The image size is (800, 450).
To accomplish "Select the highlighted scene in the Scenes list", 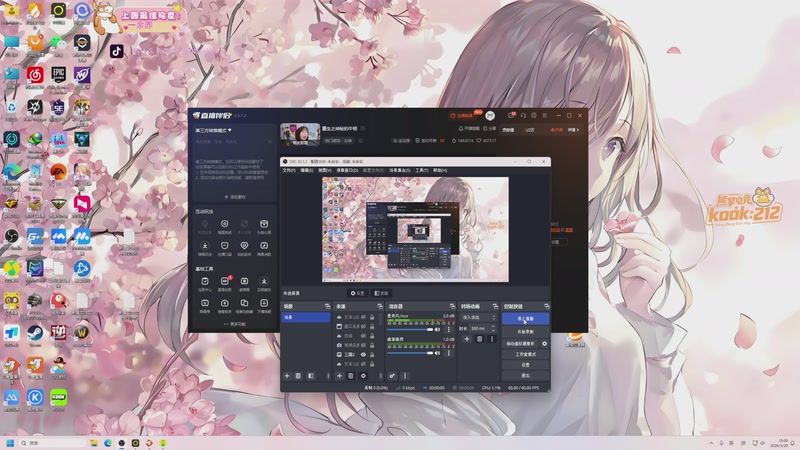I will pyautogui.click(x=306, y=317).
